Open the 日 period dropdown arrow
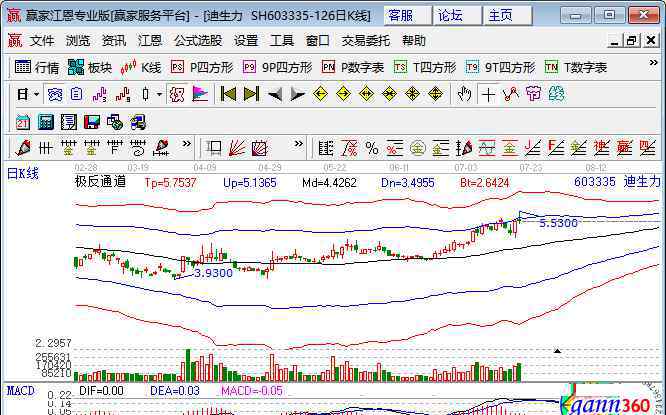Viewport: 666px width, 415px height. (37, 94)
